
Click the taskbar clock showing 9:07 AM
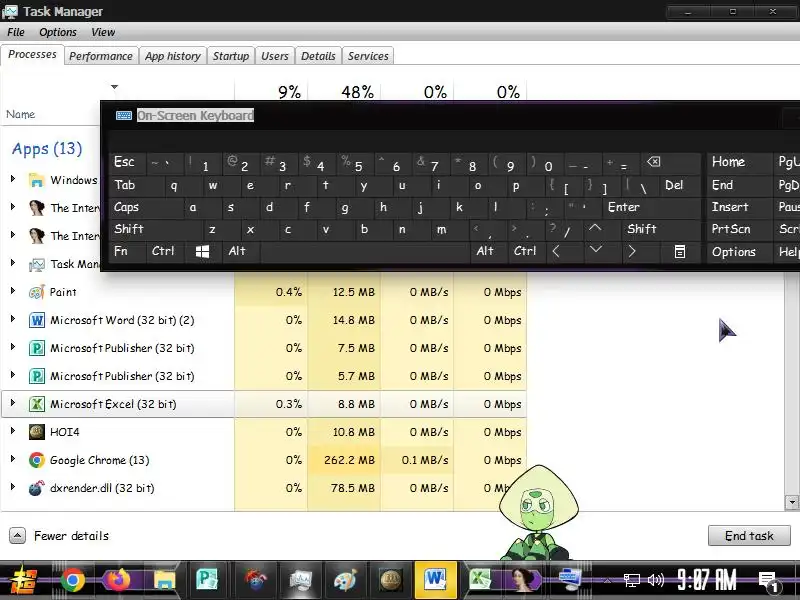point(708,581)
